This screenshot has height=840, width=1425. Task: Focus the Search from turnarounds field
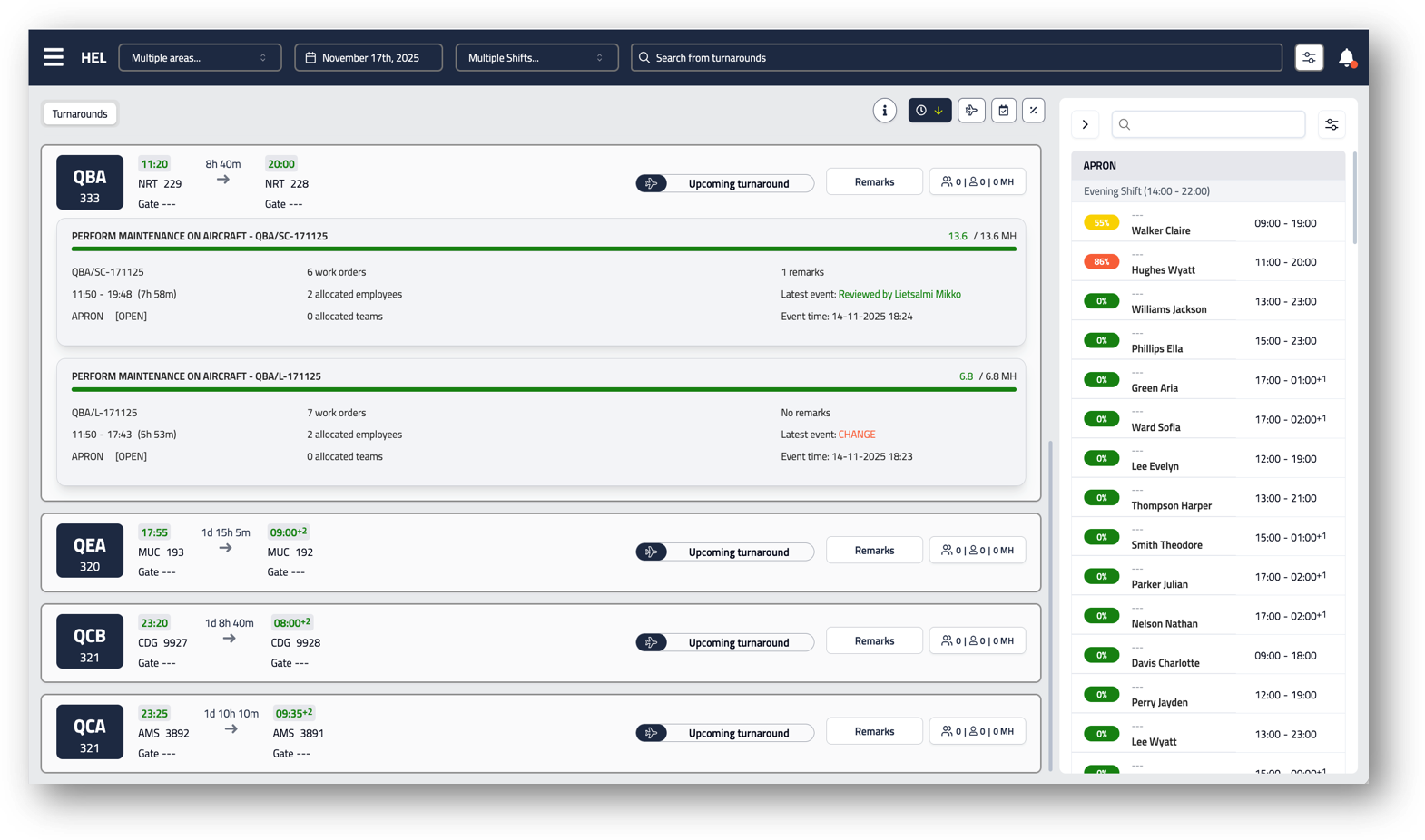click(957, 57)
